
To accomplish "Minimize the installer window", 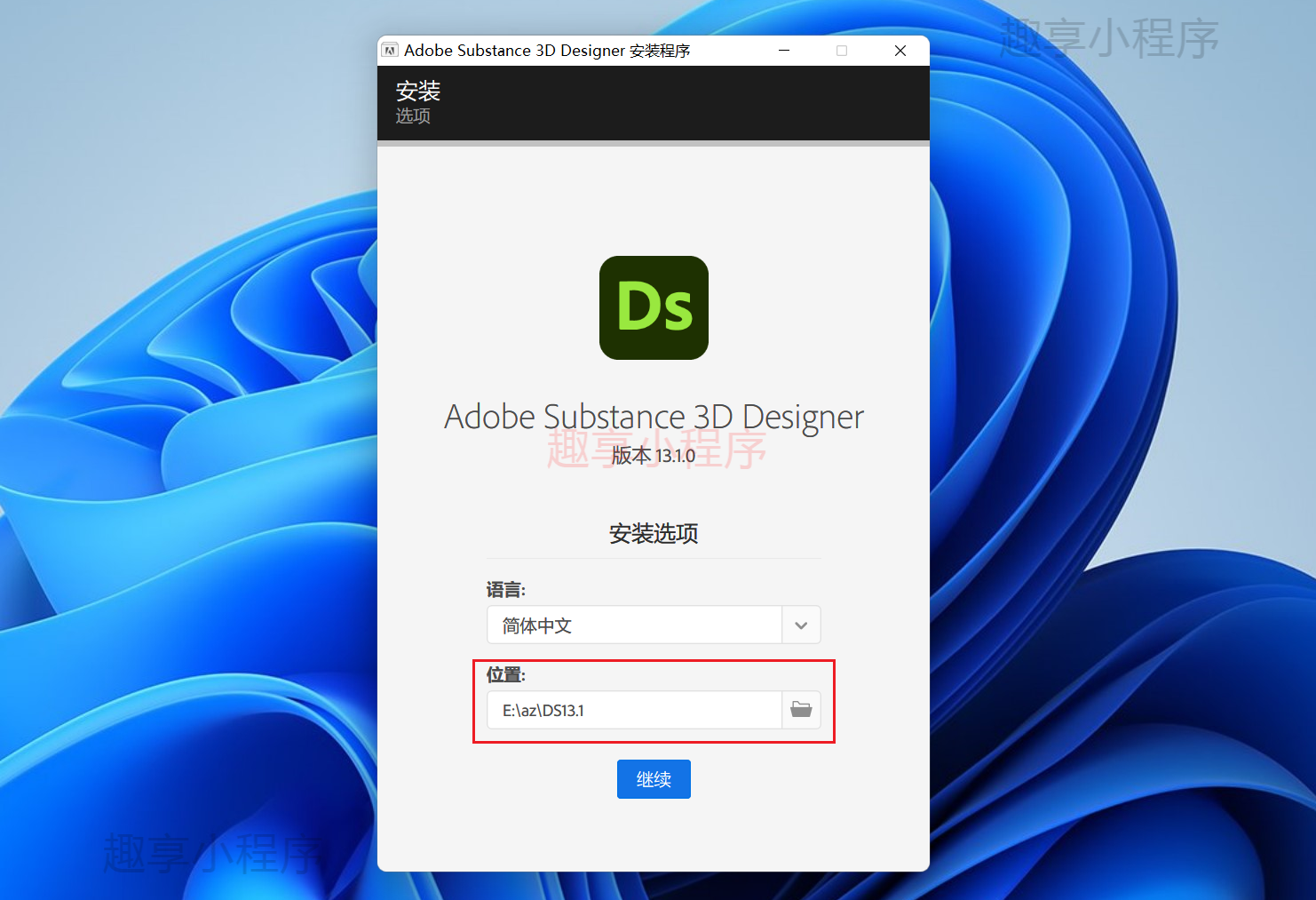I will (x=784, y=51).
